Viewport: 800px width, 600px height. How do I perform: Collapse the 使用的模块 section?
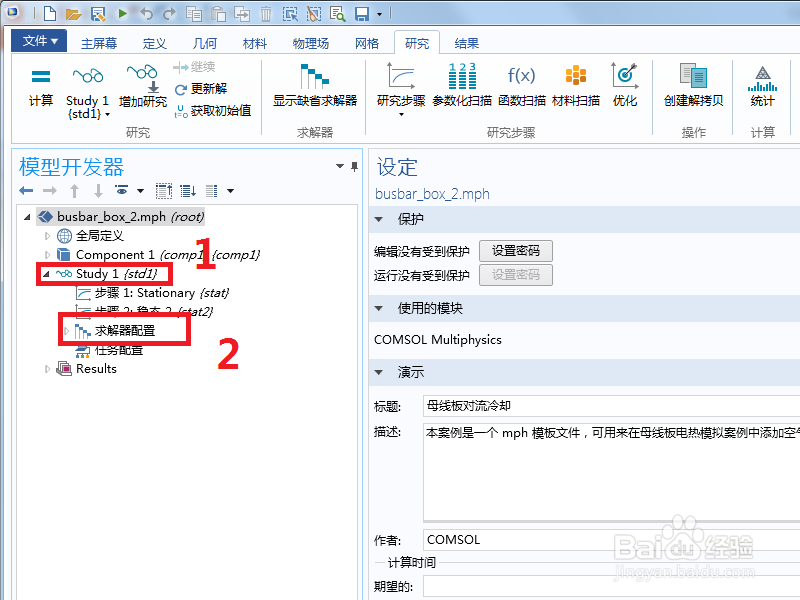(x=379, y=308)
